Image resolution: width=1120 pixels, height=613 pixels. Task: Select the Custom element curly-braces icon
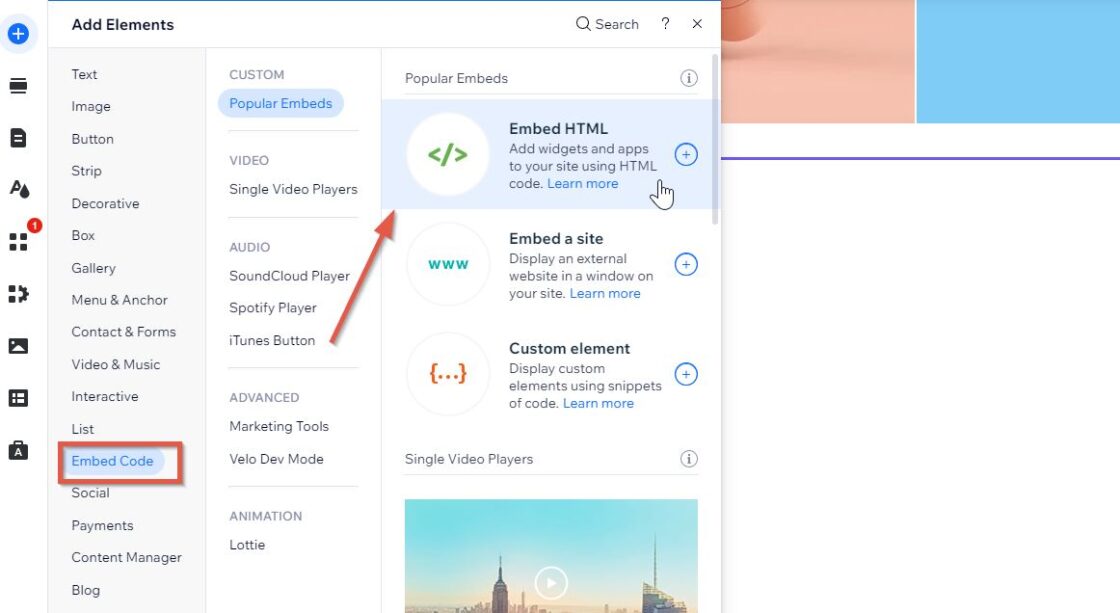coord(446,375)
